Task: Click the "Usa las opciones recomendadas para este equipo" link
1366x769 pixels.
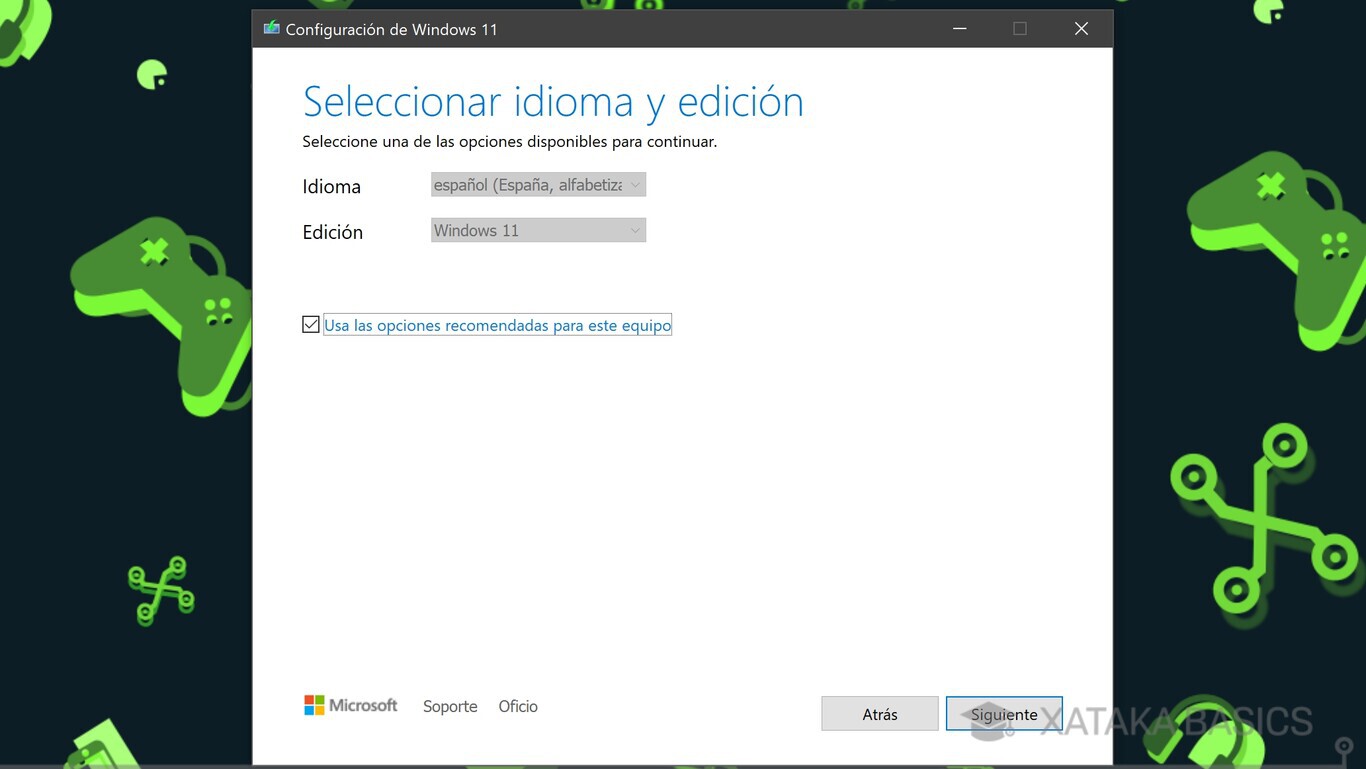Action: pos(497,324)
